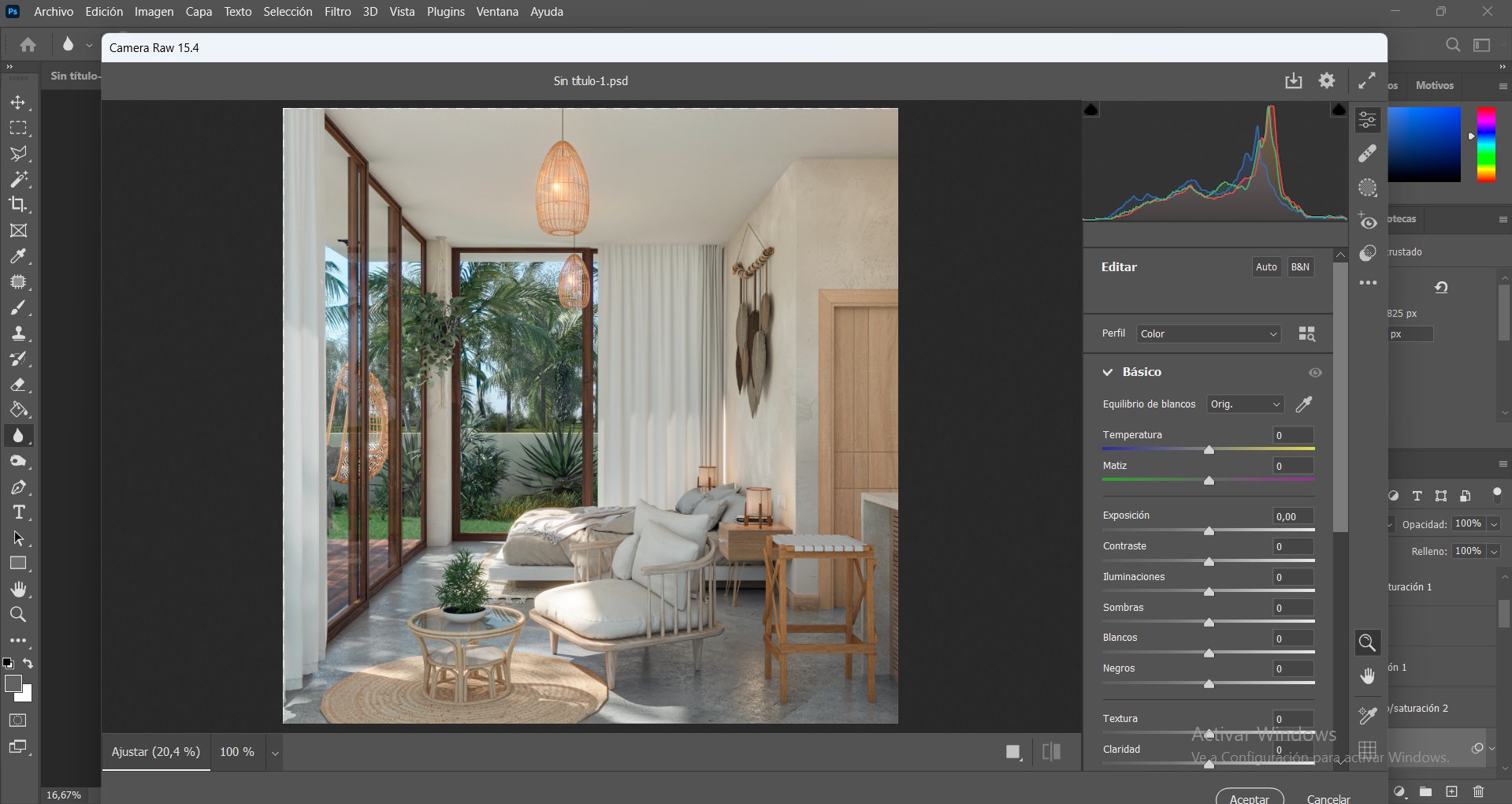This screenshot has width=1512, height=804.
Task: Select the Move tool in the toolbar
Action: click(18, 102)
